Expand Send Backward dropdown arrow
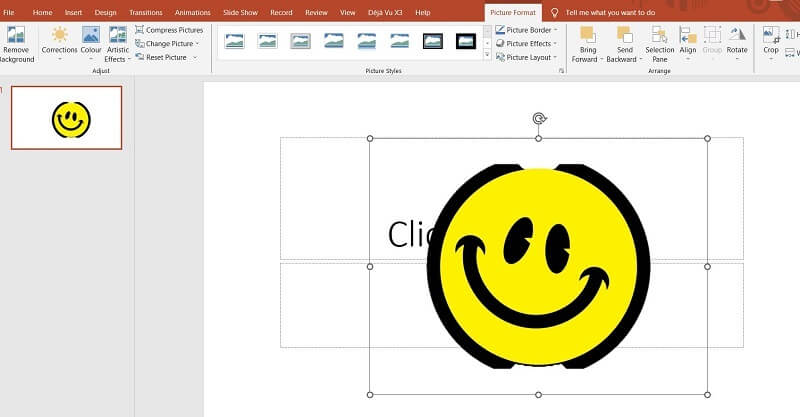 [641, 60]
